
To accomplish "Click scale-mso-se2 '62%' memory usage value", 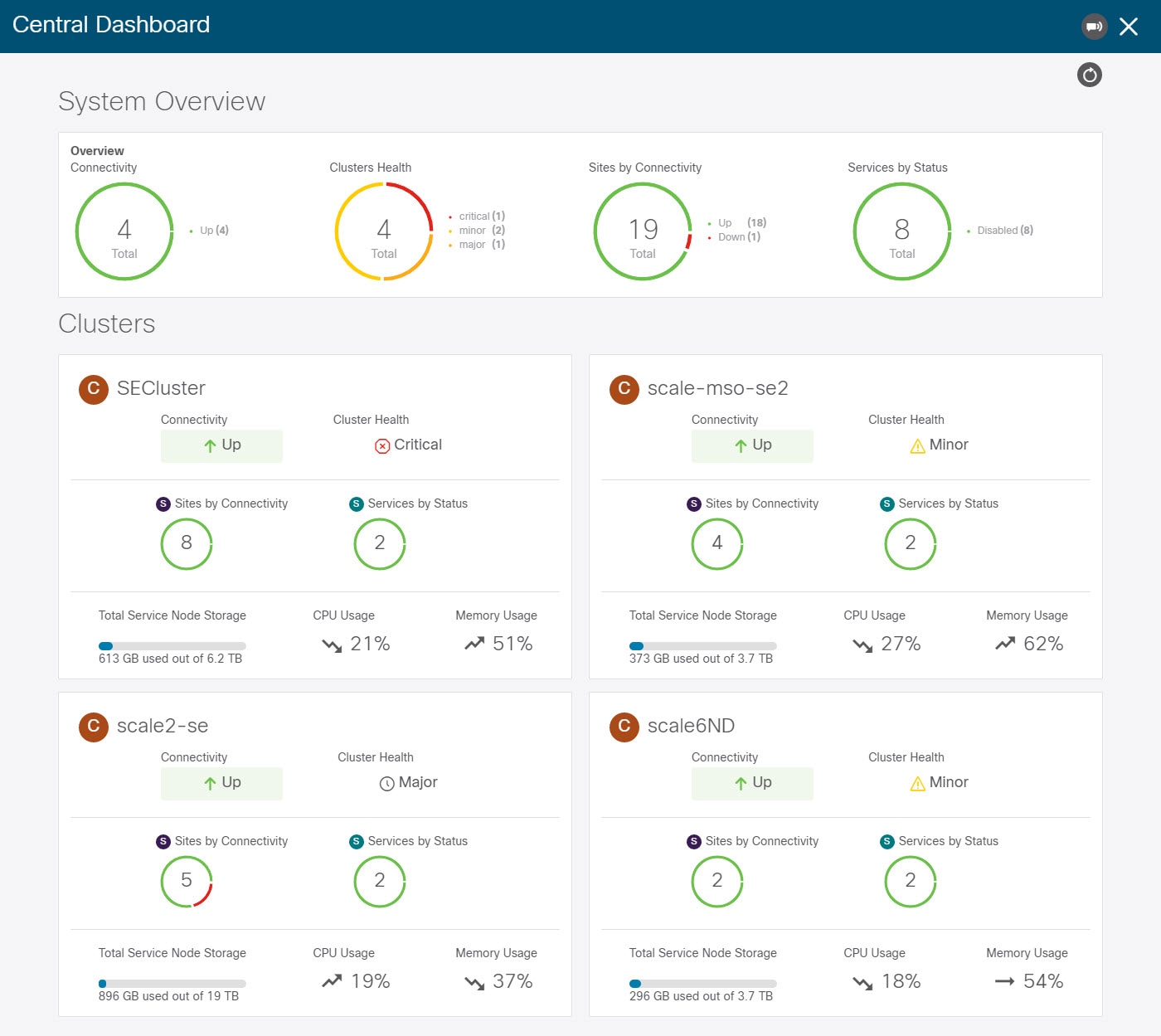I will [1043, 644].
